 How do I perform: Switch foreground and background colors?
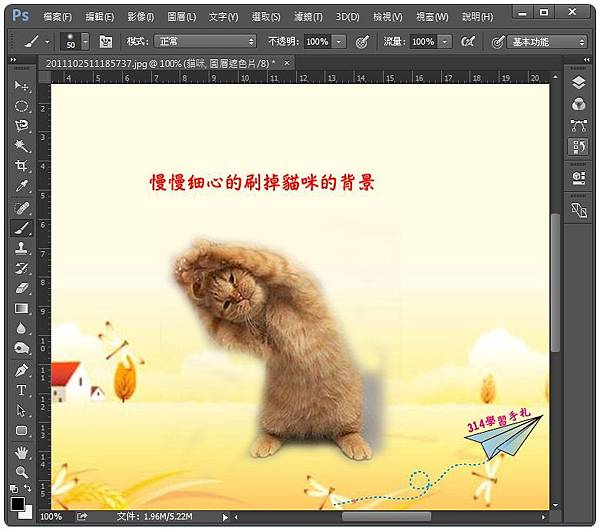coord(28,488)
